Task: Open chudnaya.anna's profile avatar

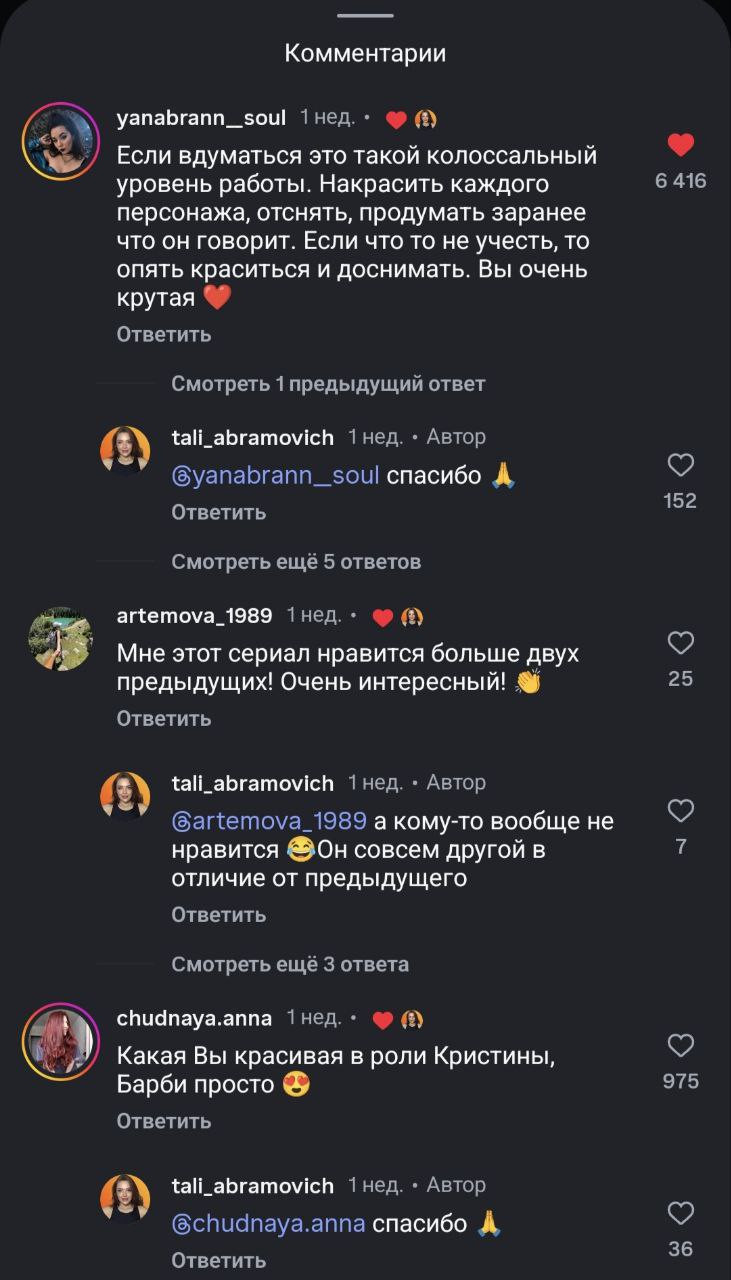Action: (x=60, y=1041)
